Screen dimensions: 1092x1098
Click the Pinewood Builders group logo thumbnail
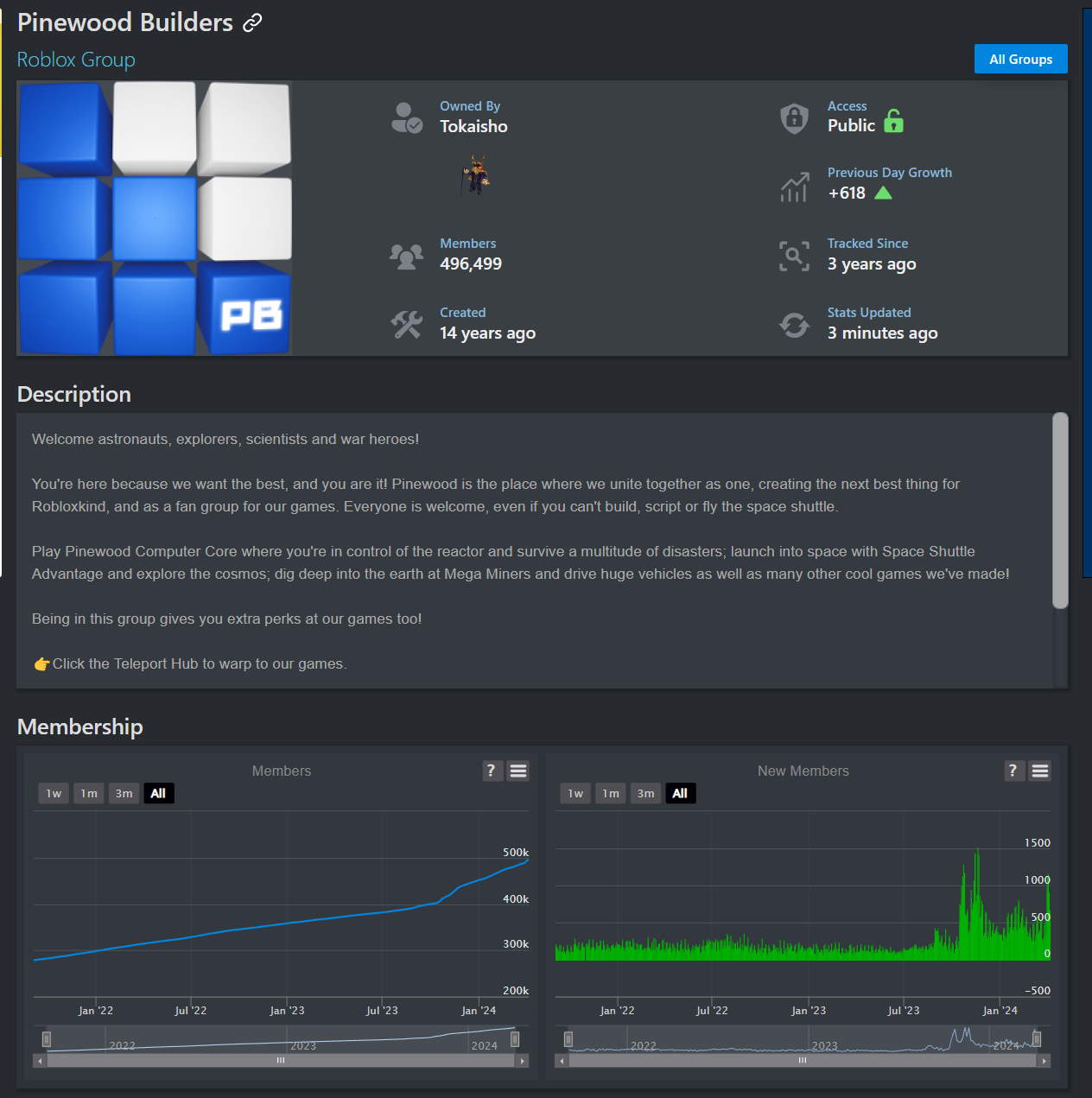pos(155,219)
